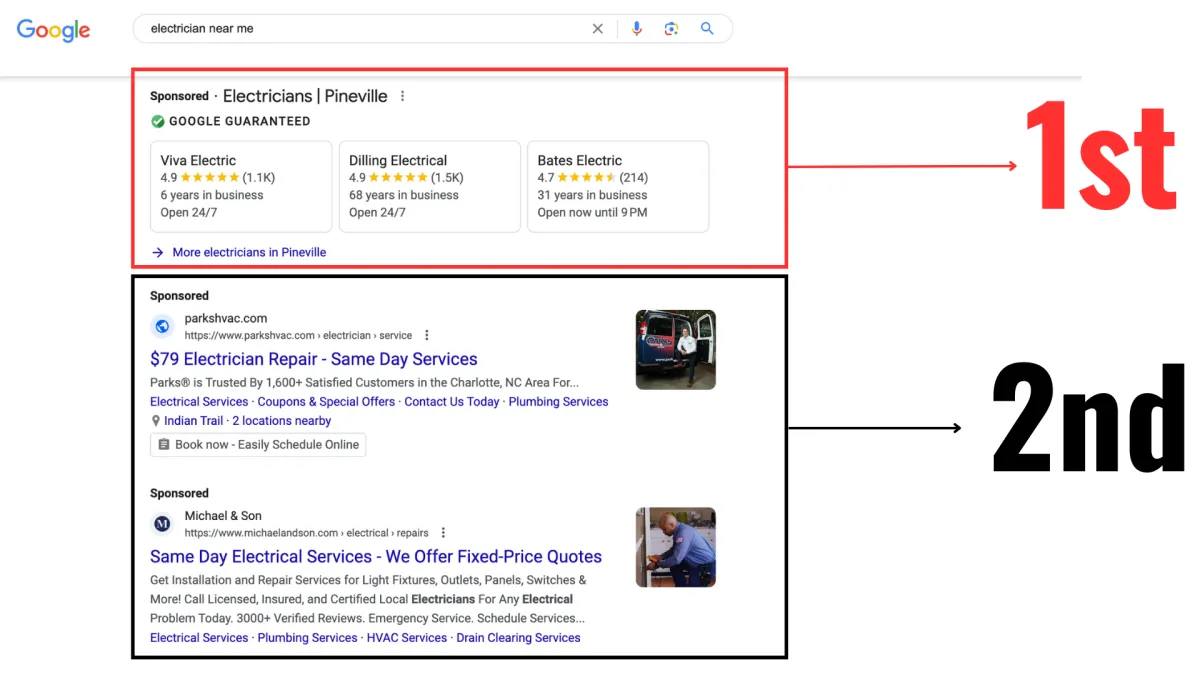Click the Michael & Son electrician thumbnail image

pyautogui.click(x=676, y=547)
